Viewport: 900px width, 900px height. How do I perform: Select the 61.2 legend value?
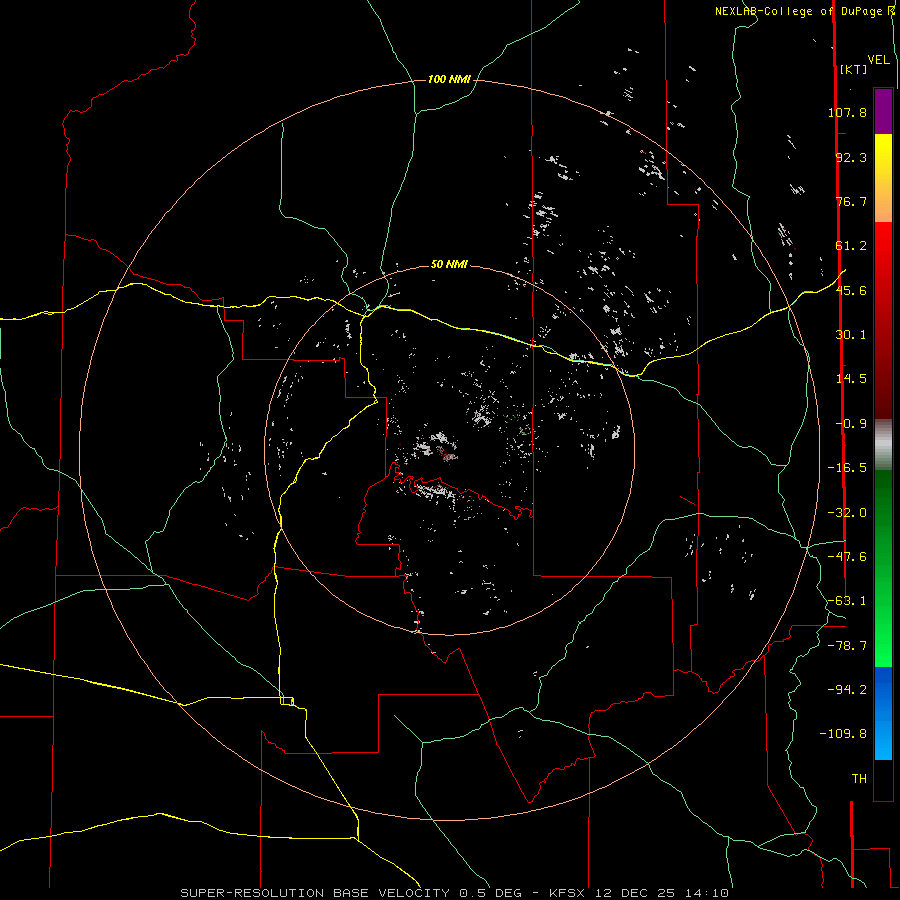click(x=851, y=246)
